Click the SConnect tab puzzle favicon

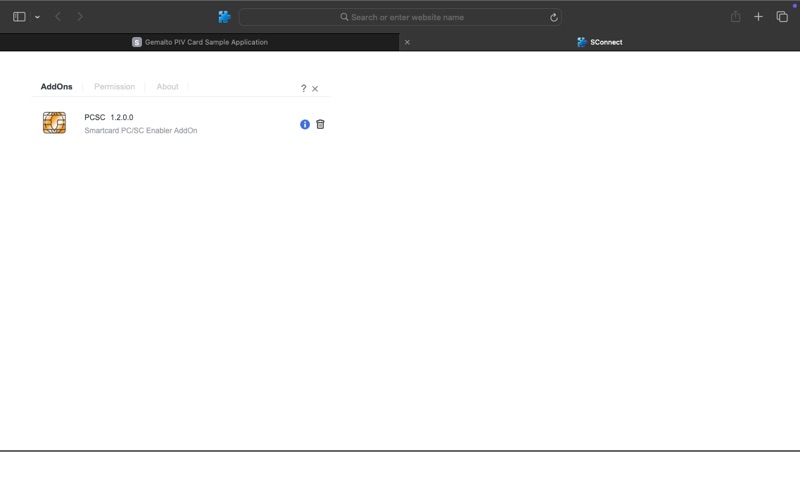[x=582, y=42]
